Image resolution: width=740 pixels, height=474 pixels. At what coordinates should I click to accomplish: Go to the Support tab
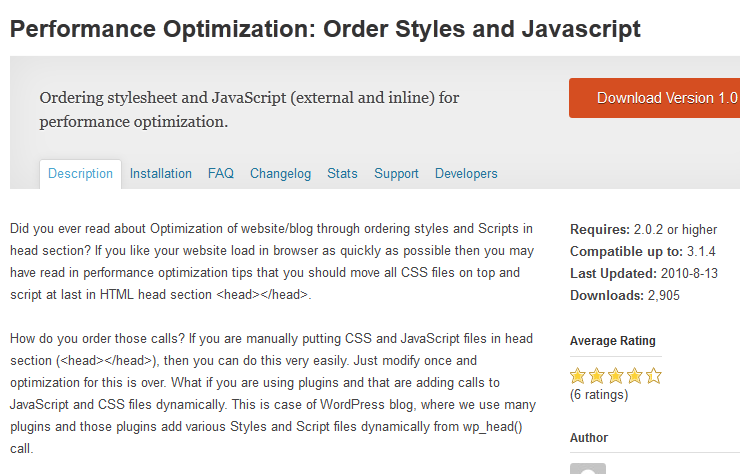396,174
